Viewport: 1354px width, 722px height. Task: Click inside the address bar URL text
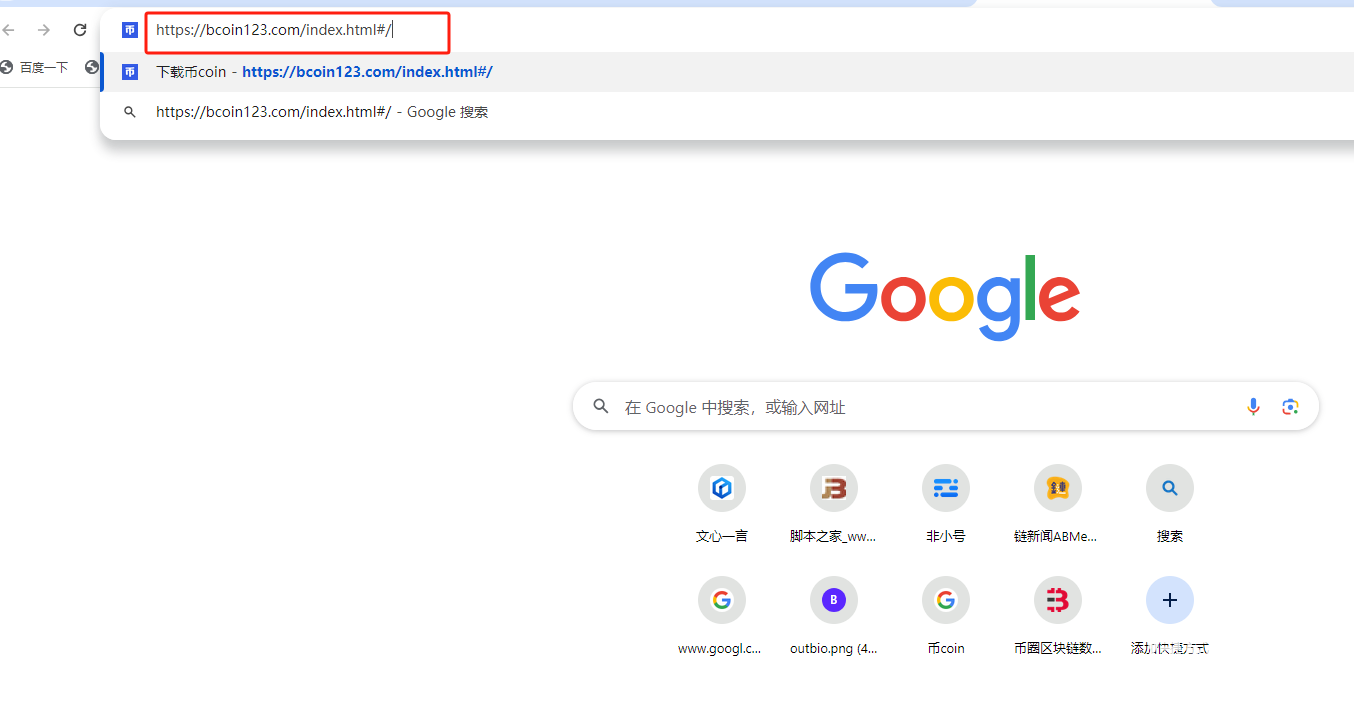click(x=273, y=30)
